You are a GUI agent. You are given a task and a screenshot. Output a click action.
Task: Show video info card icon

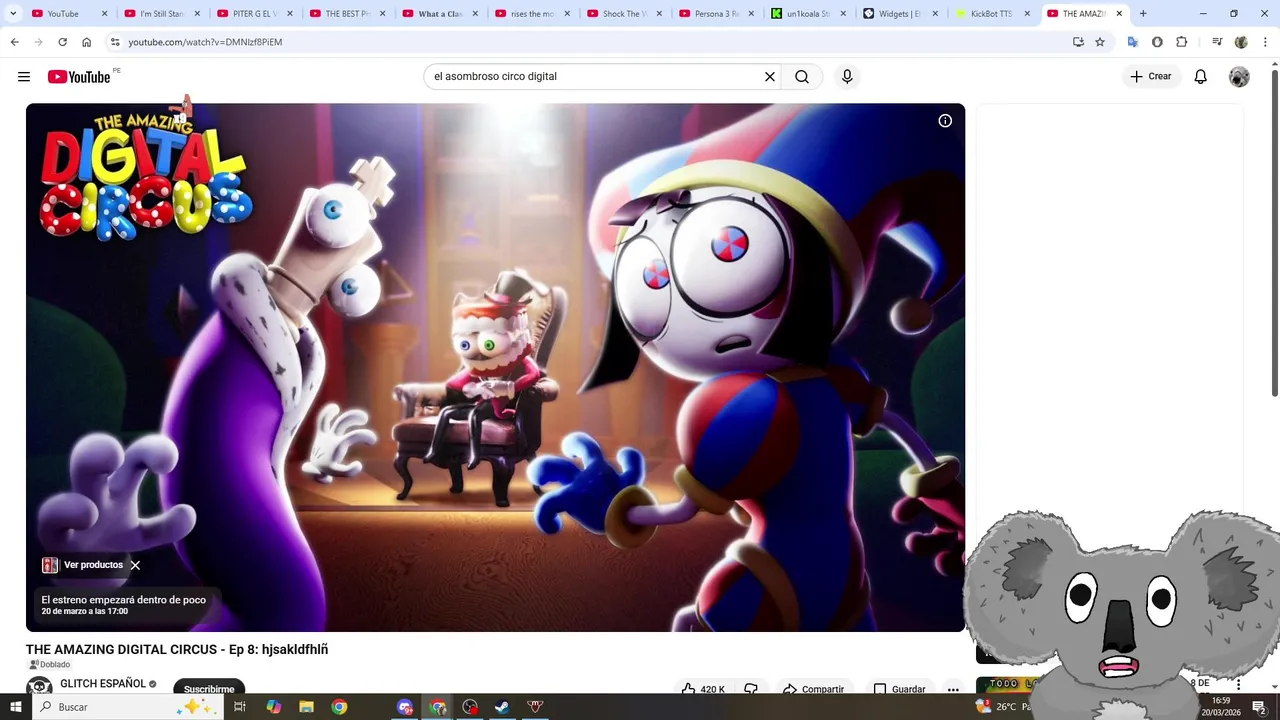pos(945,121)
